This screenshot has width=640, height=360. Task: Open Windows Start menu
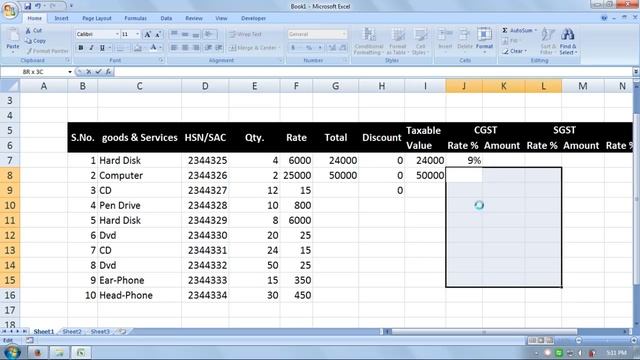pos(12,352)
